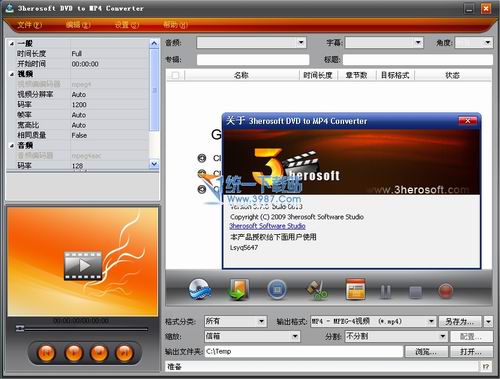500x379 pixels.
Task: Click the audio 码率 value '128'
Action: (x=77, y=166)
